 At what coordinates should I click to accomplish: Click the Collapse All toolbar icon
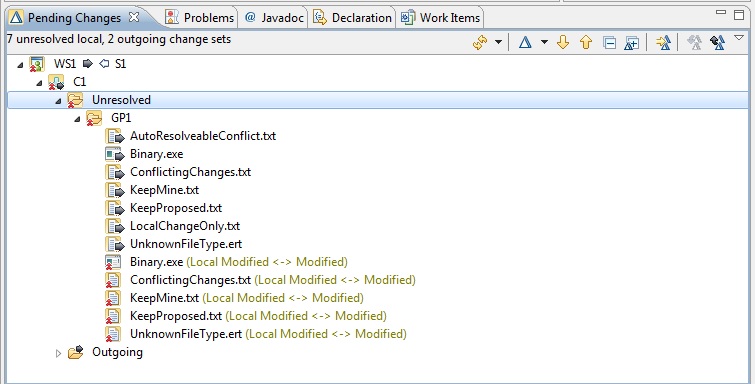click(x=610, y=43)
